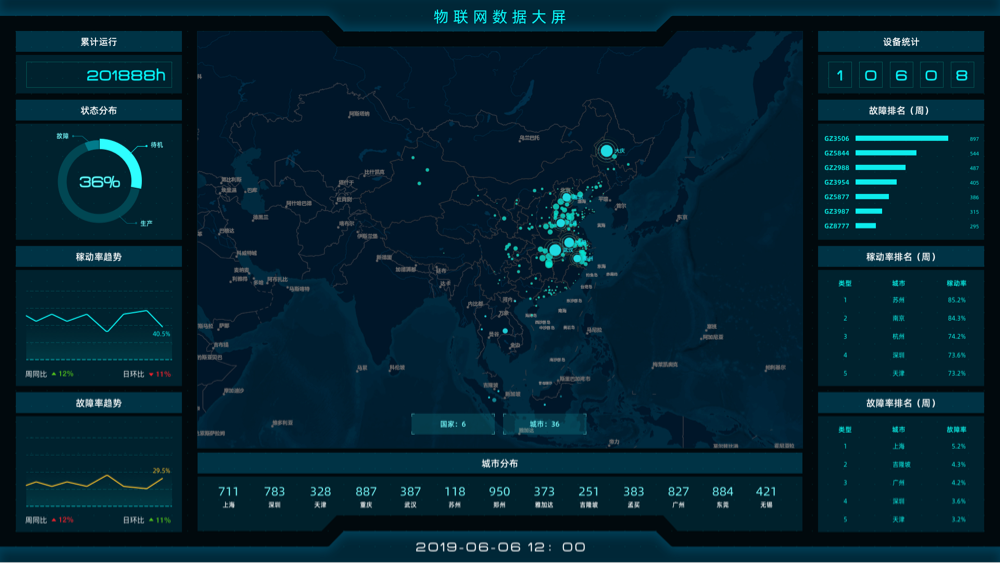Click the GZ8777 fault ranking bar
This screenshot has width=1000, height=563.
click(x=867, y=226)
